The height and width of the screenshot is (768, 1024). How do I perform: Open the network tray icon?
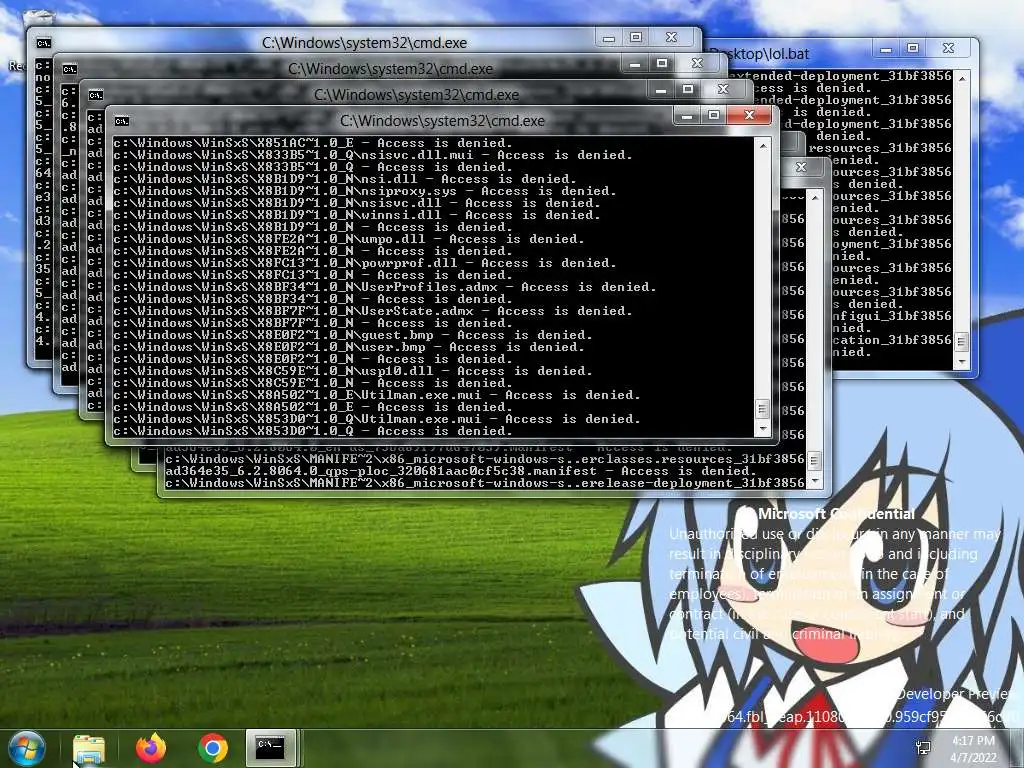tap(923, 748)
